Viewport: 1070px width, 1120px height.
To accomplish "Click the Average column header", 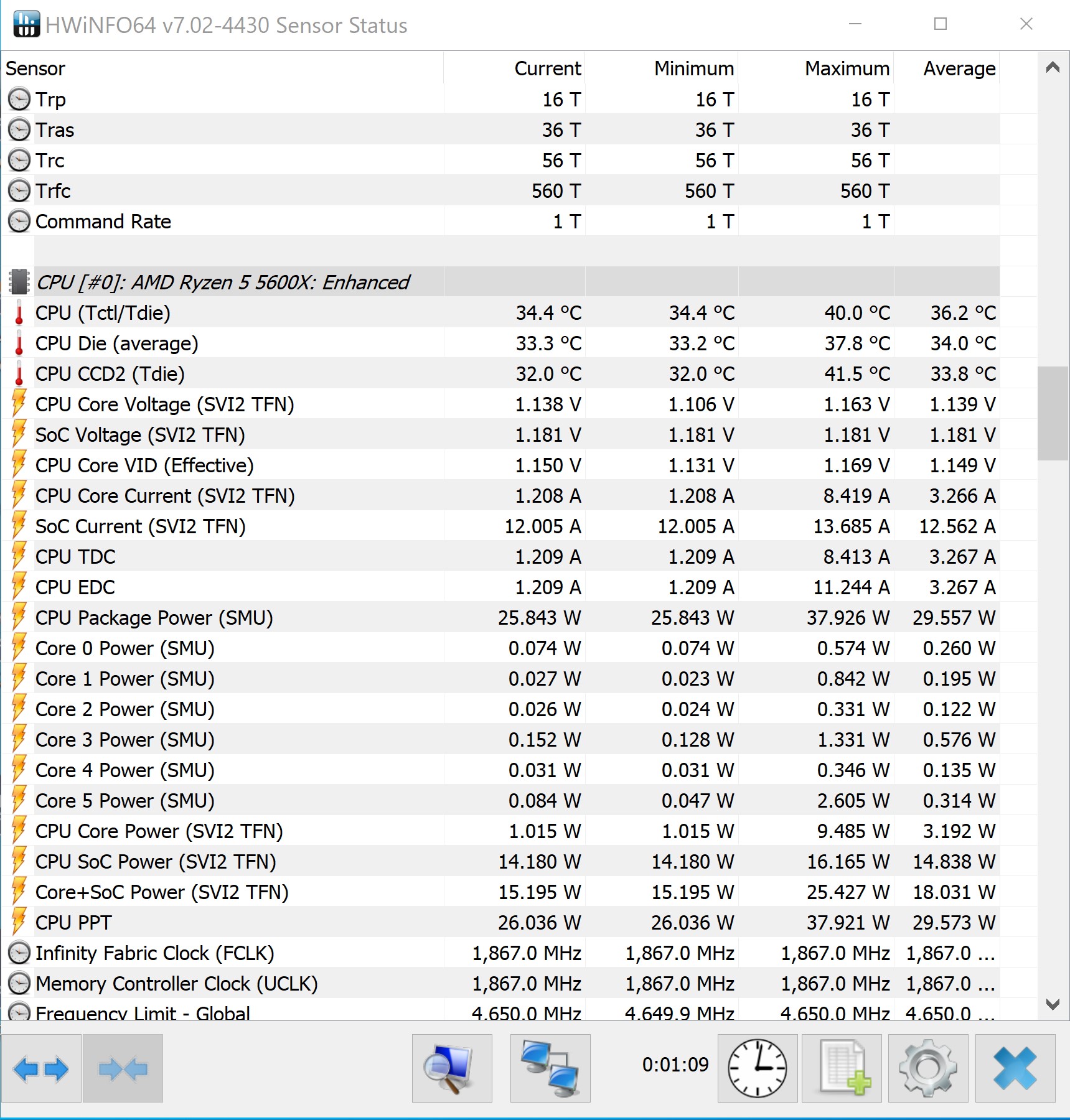I will tap(959, 68).
